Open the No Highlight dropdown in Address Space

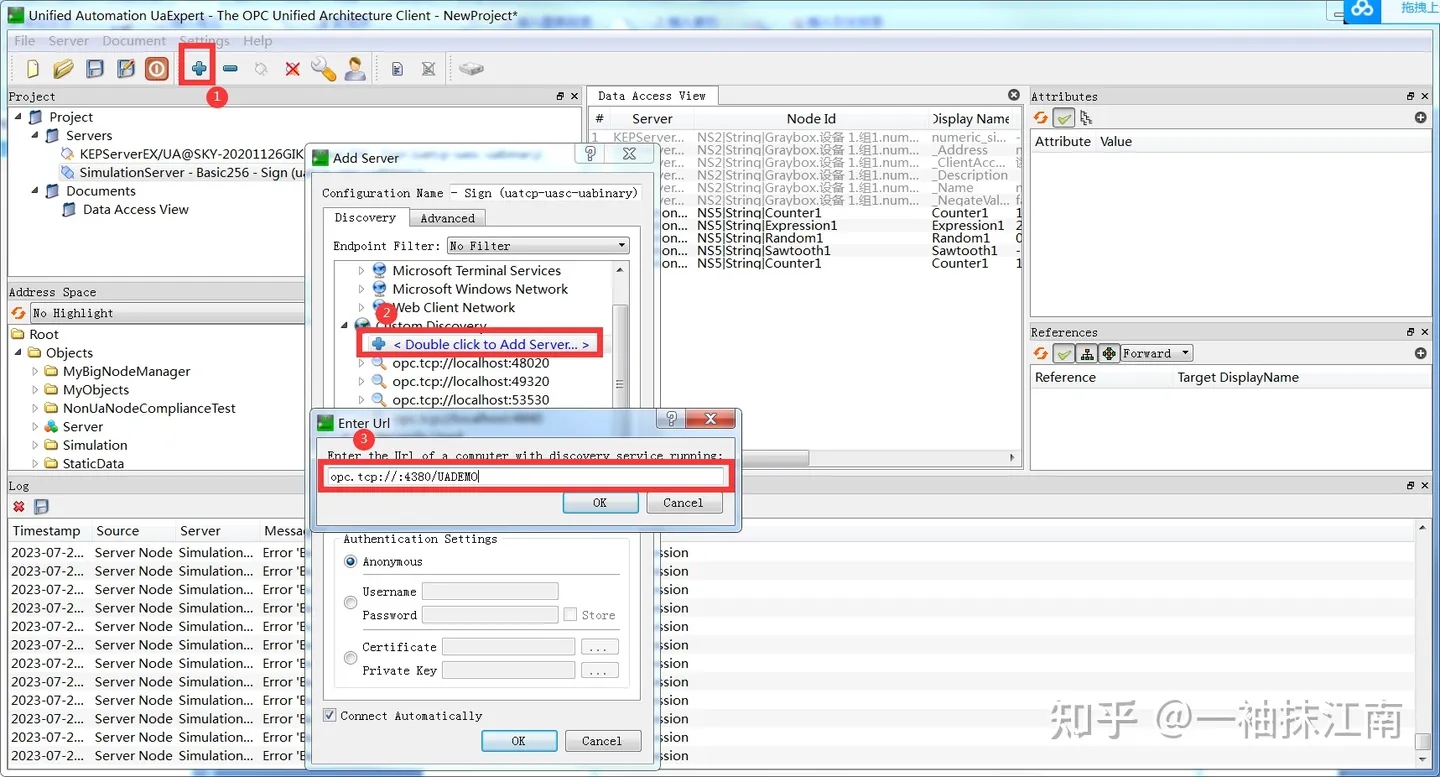click(167, 313)
